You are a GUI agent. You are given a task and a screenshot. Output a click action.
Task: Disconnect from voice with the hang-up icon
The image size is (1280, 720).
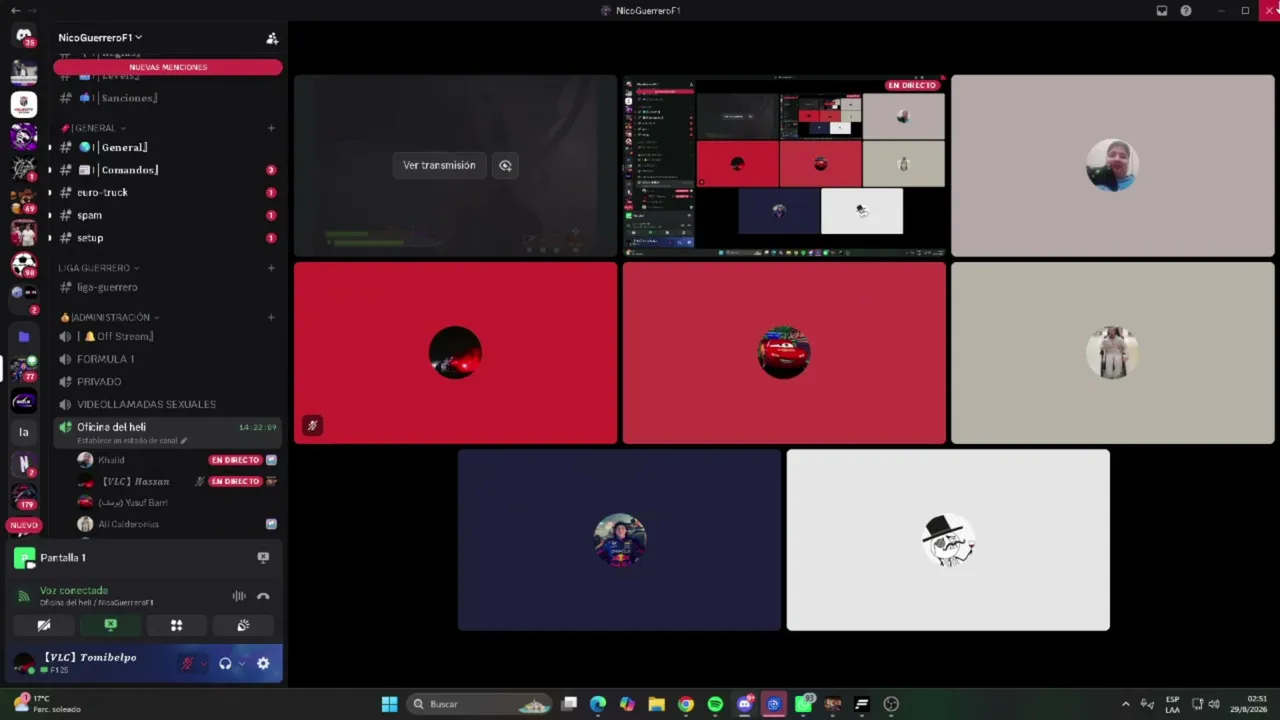pyautogui.click(x=263, y=596)
